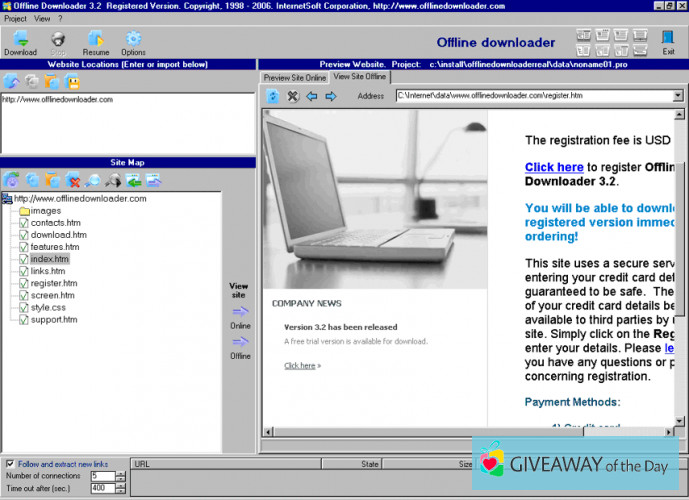Open the Project menu

coord(15,18)
